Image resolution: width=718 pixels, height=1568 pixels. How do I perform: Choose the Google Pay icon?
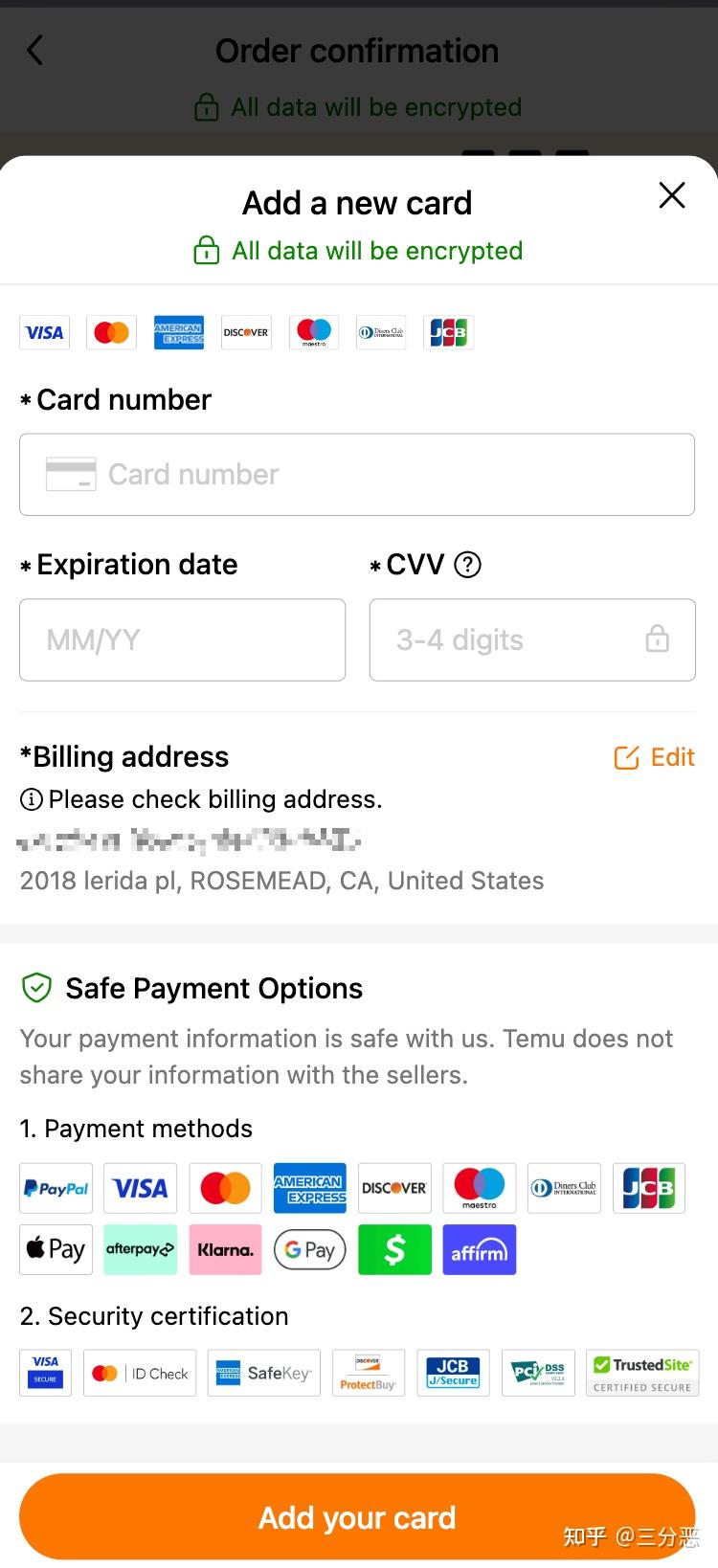[x=310, y=1249]
